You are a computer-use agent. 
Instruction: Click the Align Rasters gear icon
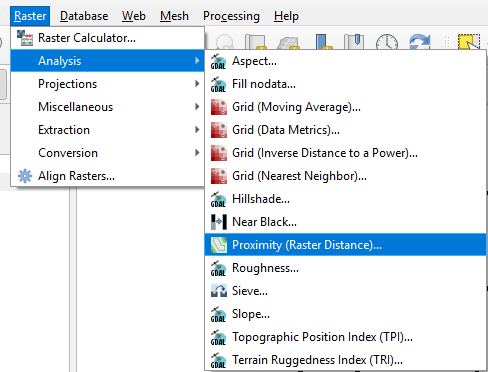[x=25, y=176]
